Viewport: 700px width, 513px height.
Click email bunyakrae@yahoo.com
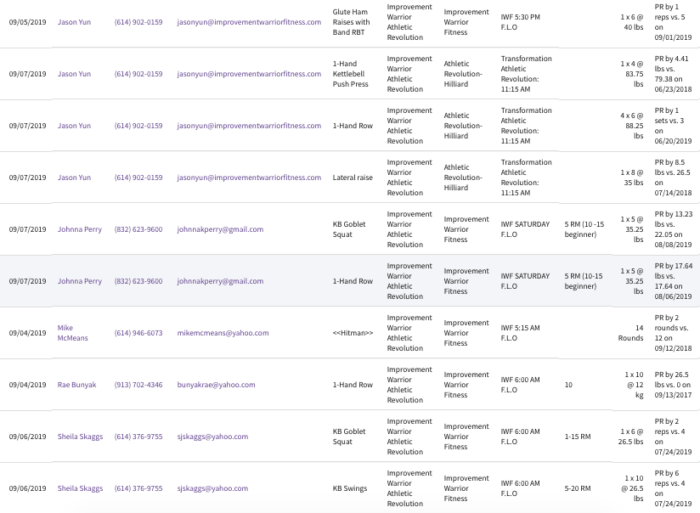point(216,384)
